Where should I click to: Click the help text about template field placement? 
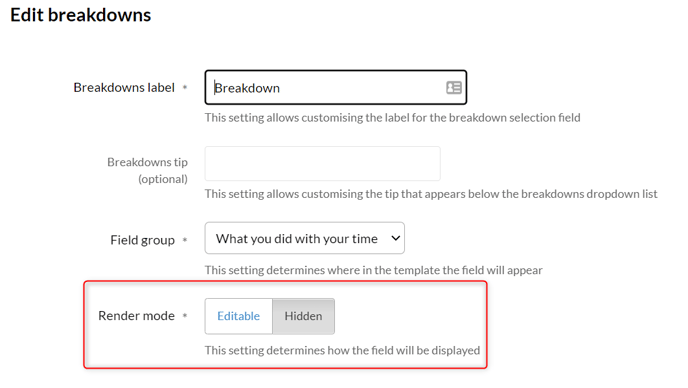tap(374, 270)
